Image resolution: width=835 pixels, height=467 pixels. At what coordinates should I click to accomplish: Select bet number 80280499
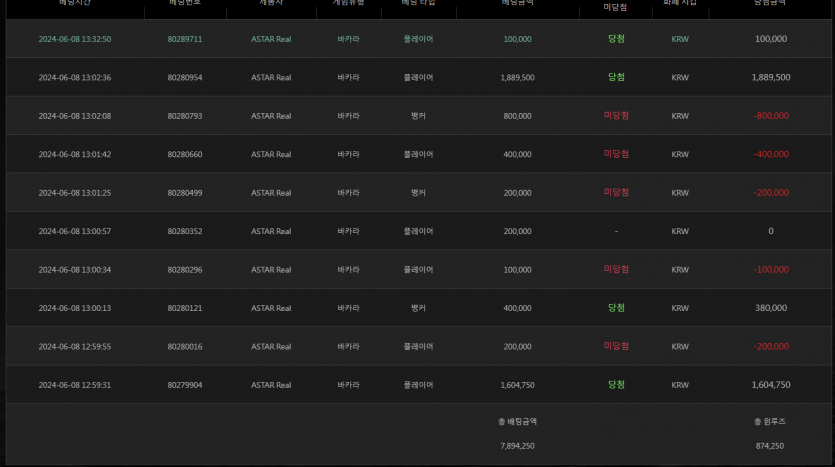pos(185,193)
